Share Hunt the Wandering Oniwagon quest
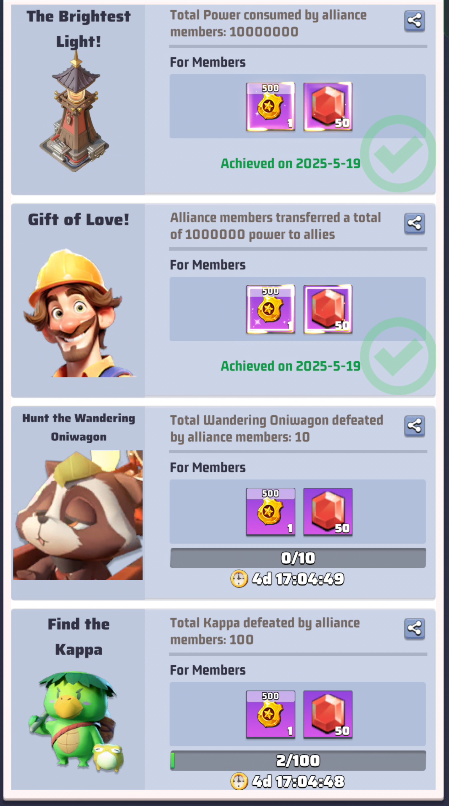Image resolution: width=449 pixels, height=806 pixels. [414, 426]
